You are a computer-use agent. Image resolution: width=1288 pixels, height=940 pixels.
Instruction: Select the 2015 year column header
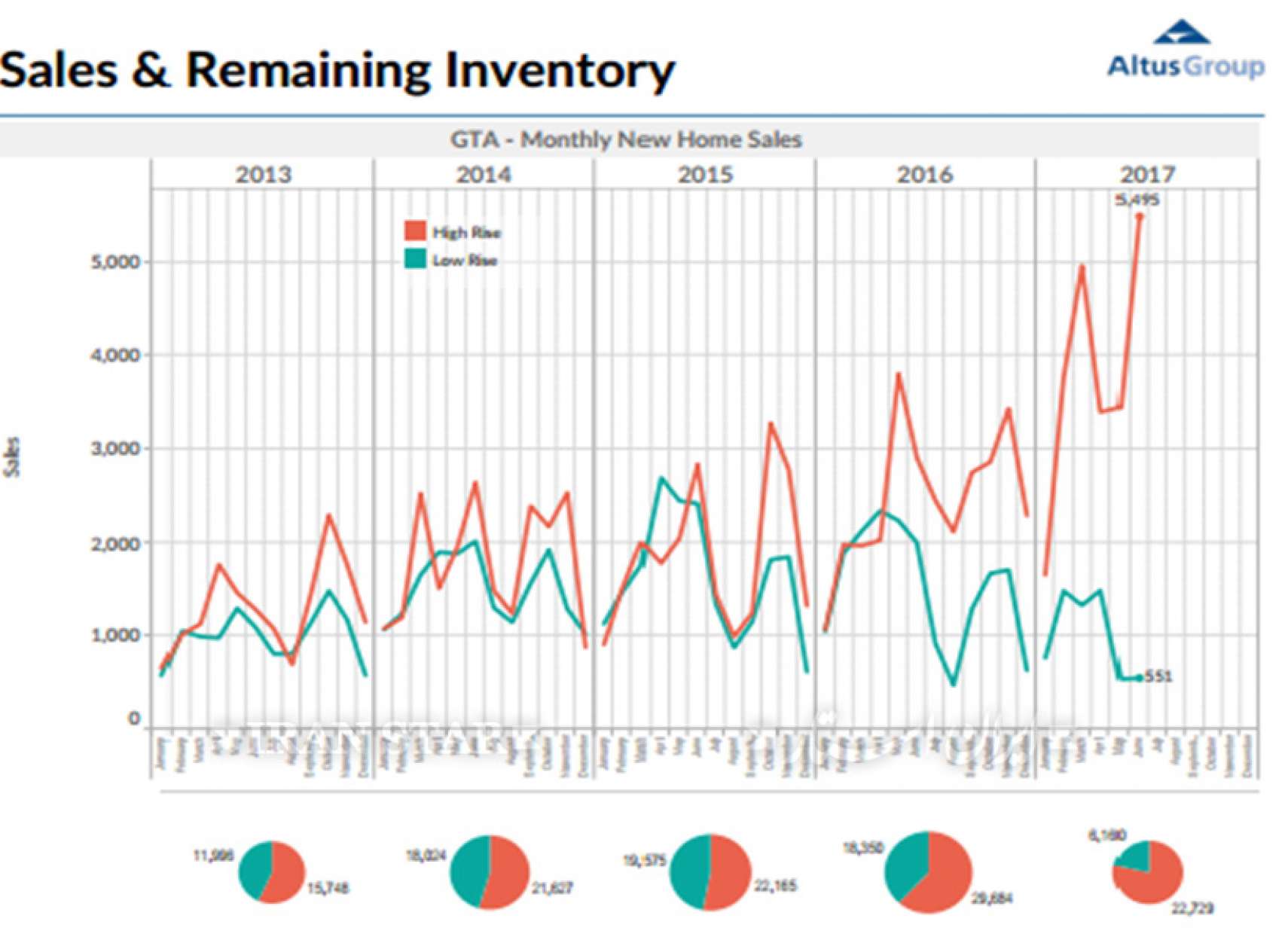click(x=705, y=175)
